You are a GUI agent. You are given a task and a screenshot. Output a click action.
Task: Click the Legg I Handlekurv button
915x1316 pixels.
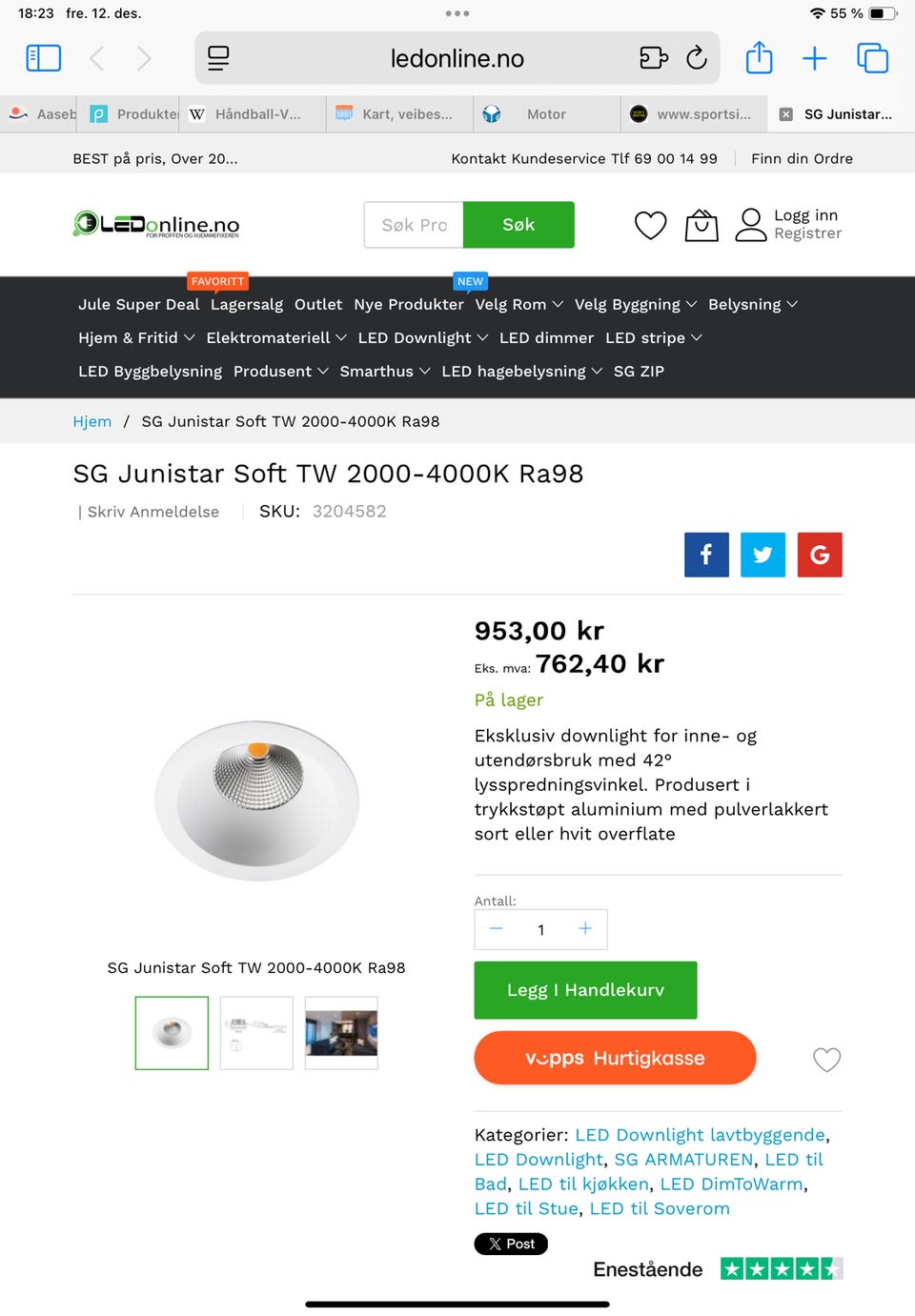(x=585, y=990)
